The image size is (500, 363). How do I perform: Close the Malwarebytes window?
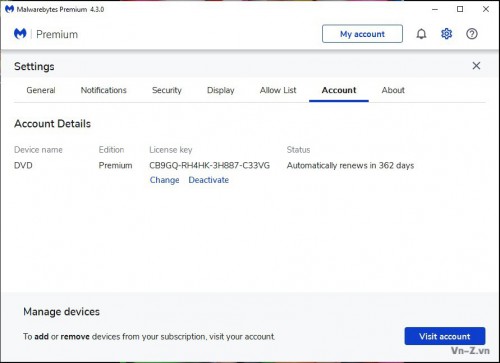click(x=486, y=9)
